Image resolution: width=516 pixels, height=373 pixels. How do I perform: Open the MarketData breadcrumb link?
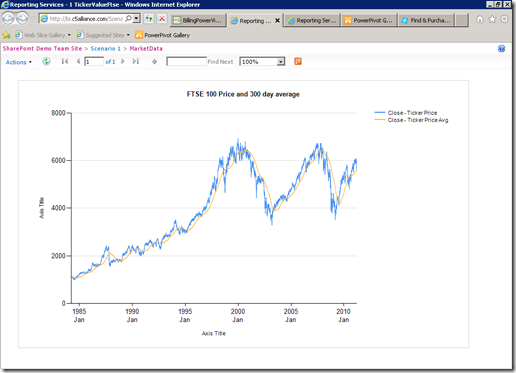tap(146, 49)
